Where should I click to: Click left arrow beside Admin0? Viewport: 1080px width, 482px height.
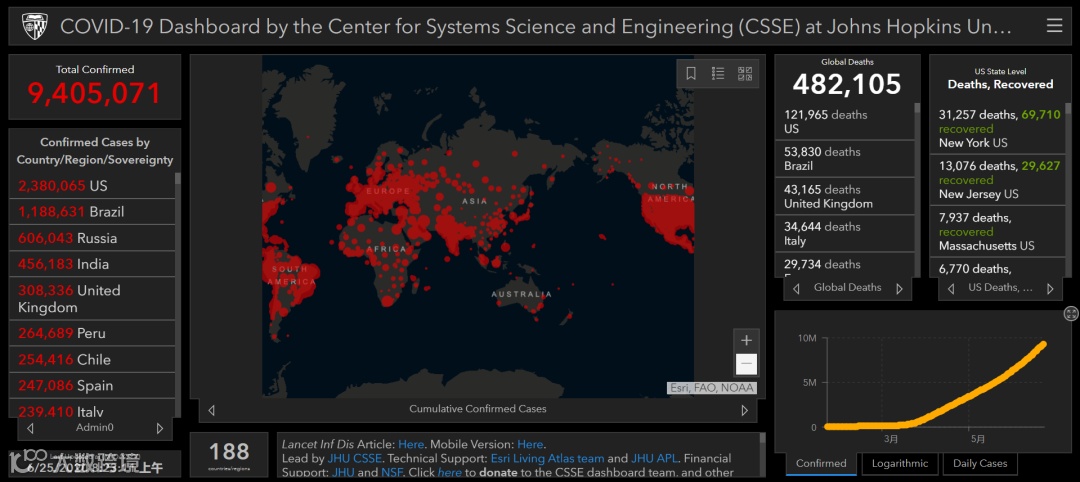click(30, 428)
